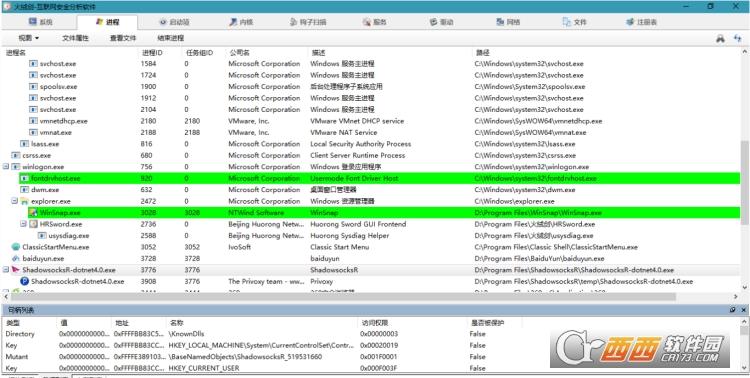Screen dimensions: 750x378
Task: Open the 注册表 tab
Action: click(641, 22)
